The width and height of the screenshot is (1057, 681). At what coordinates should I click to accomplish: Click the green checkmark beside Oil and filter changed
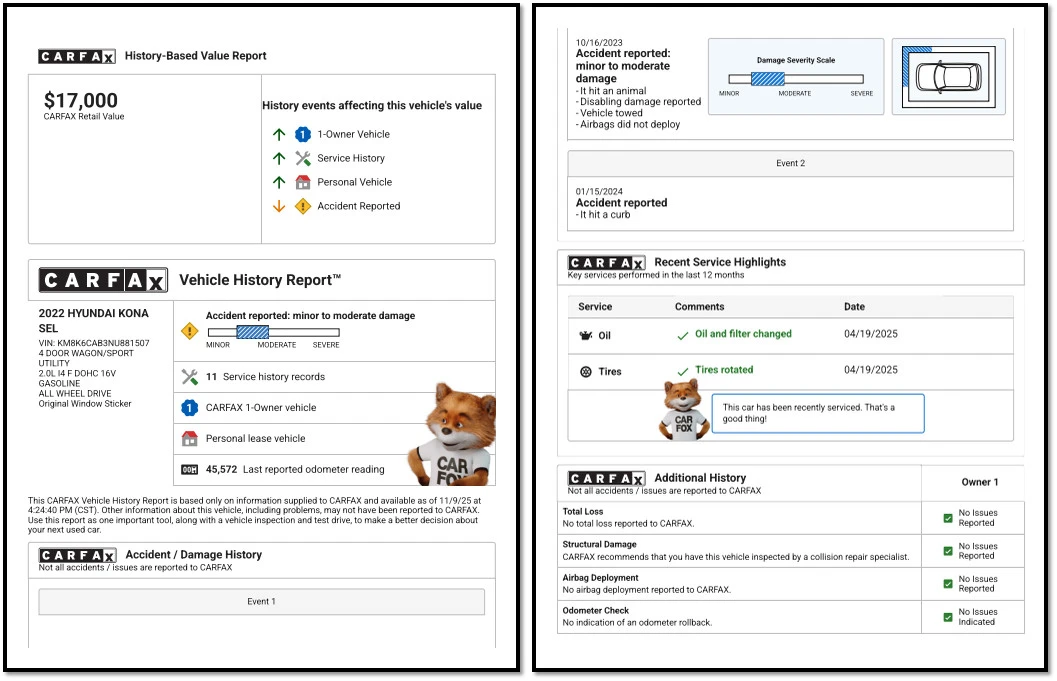(x=682, y=335)
